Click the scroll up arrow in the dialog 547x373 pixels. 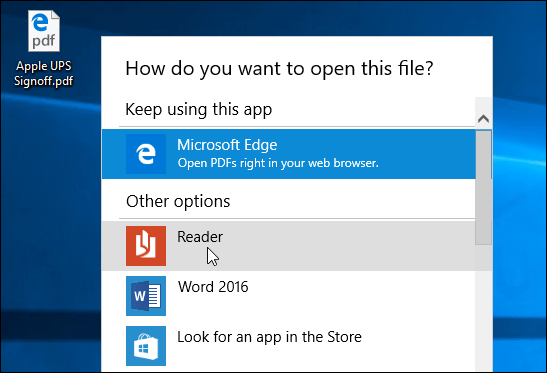pos(484,119)
